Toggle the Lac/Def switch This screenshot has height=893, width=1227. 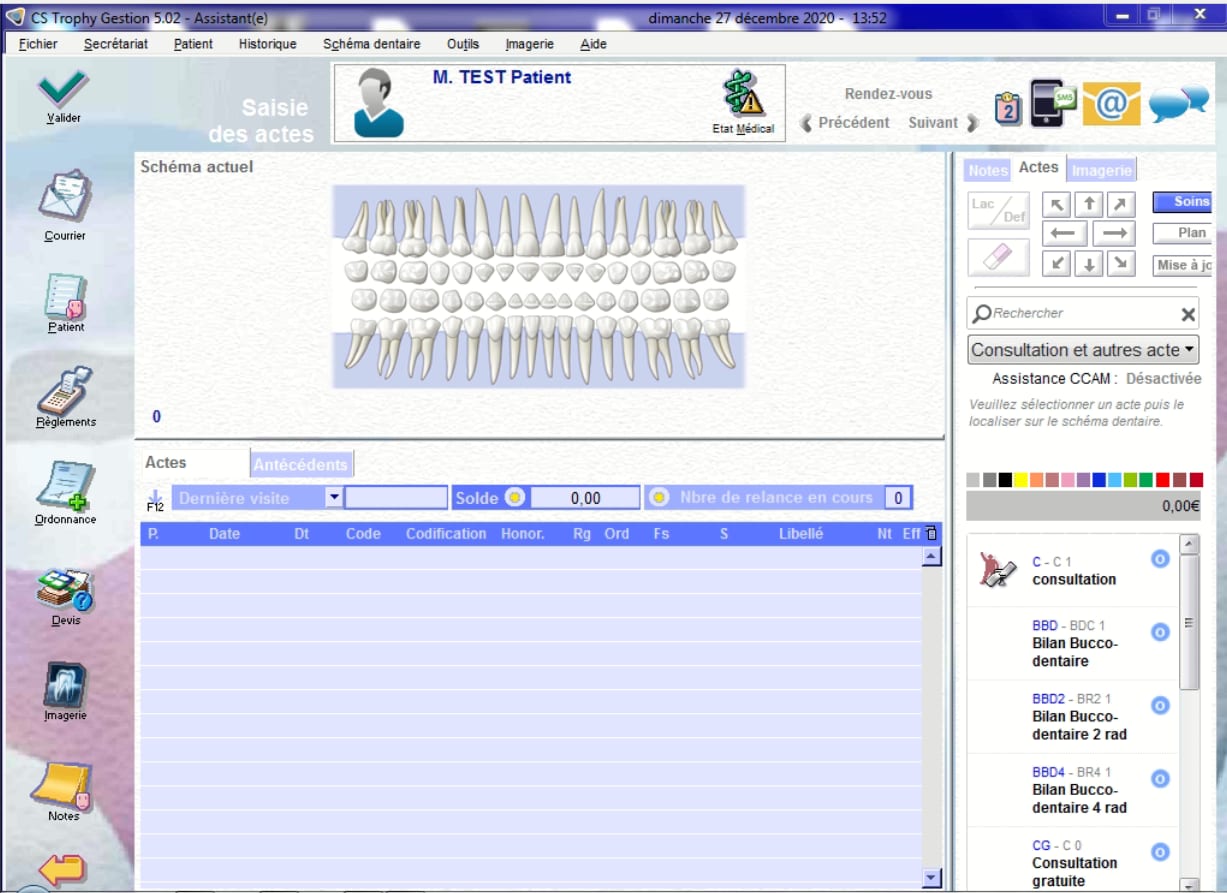pyautogui.click(x=998, y=210)
